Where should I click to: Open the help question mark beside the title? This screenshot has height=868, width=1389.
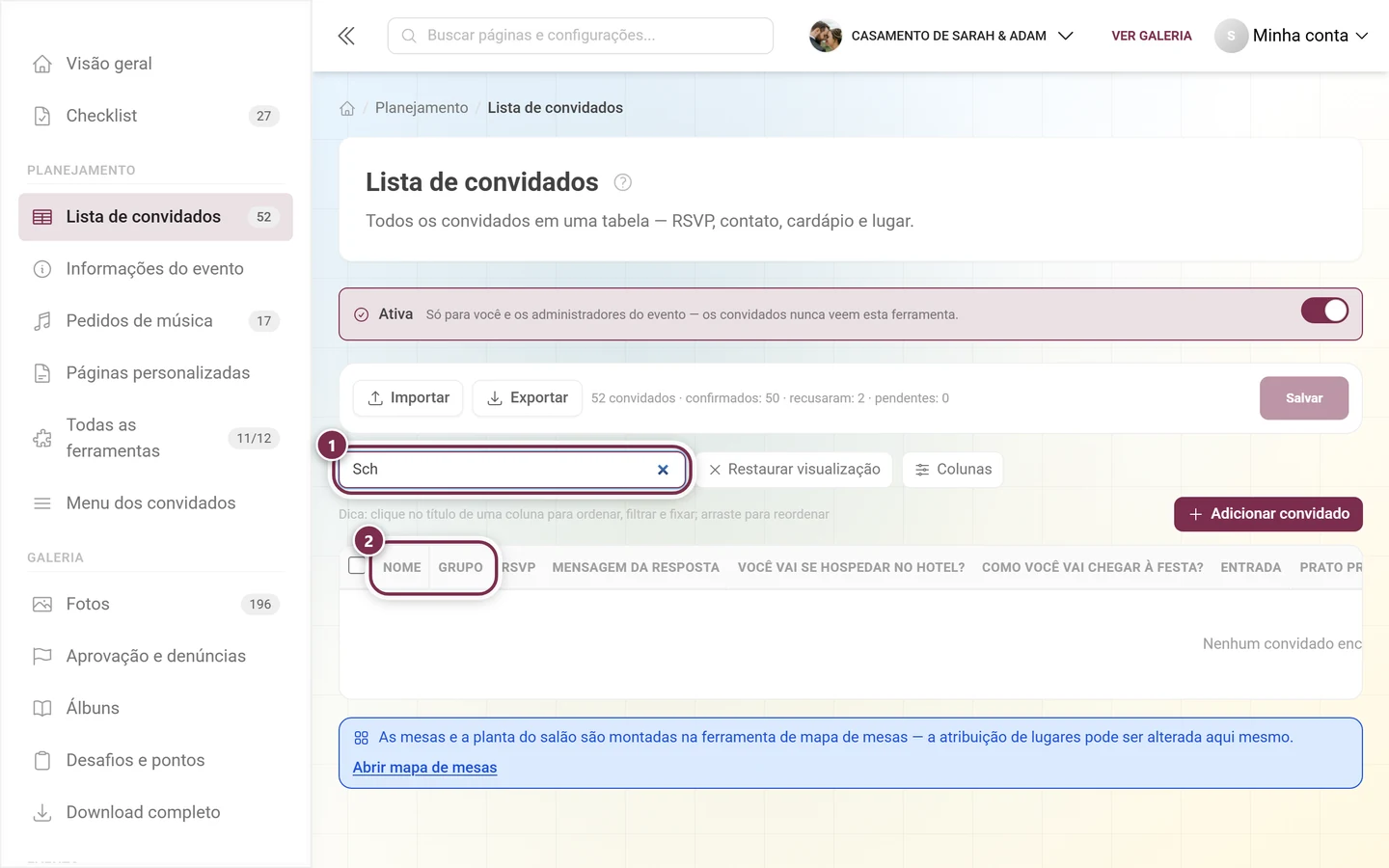click(623, 182)
